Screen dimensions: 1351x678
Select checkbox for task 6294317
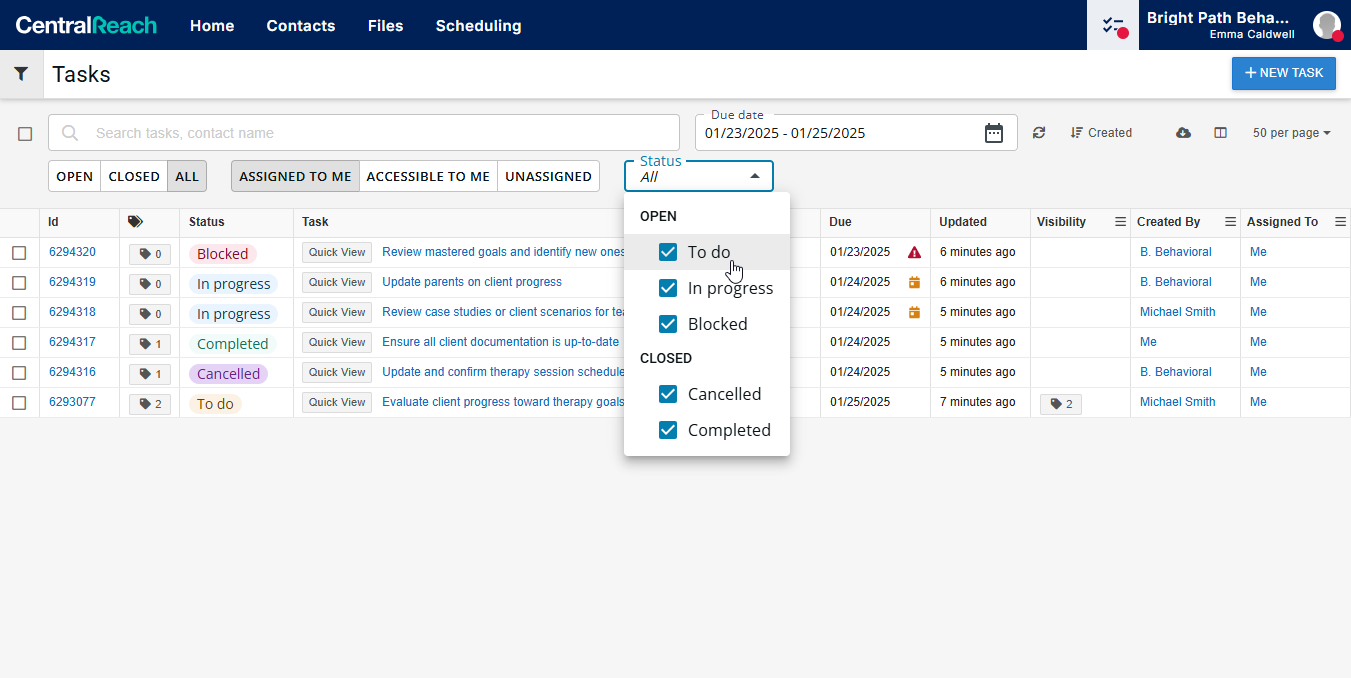pos(19,343)
